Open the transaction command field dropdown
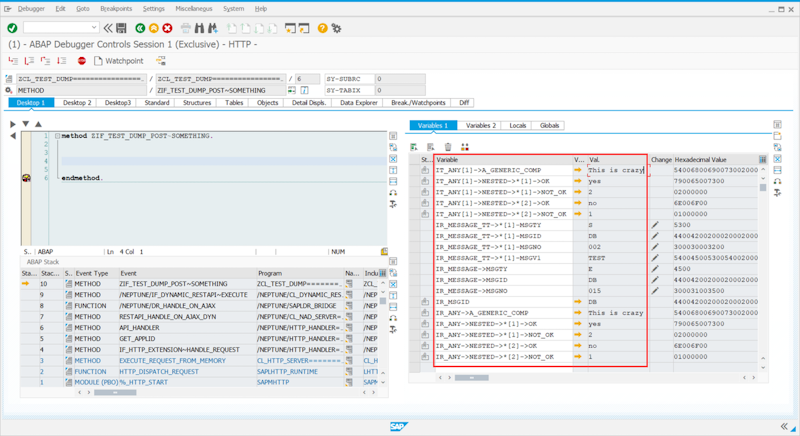 pyautogui.click(x=94, y=28)
